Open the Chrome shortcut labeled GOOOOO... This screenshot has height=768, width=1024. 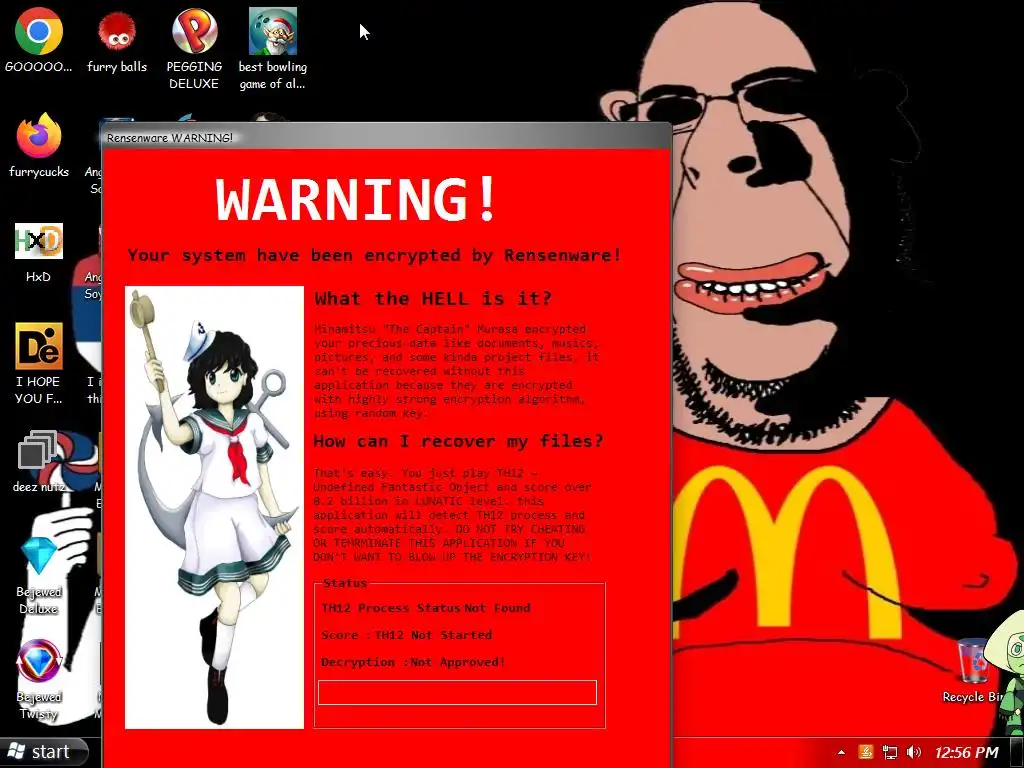(39, 41)
